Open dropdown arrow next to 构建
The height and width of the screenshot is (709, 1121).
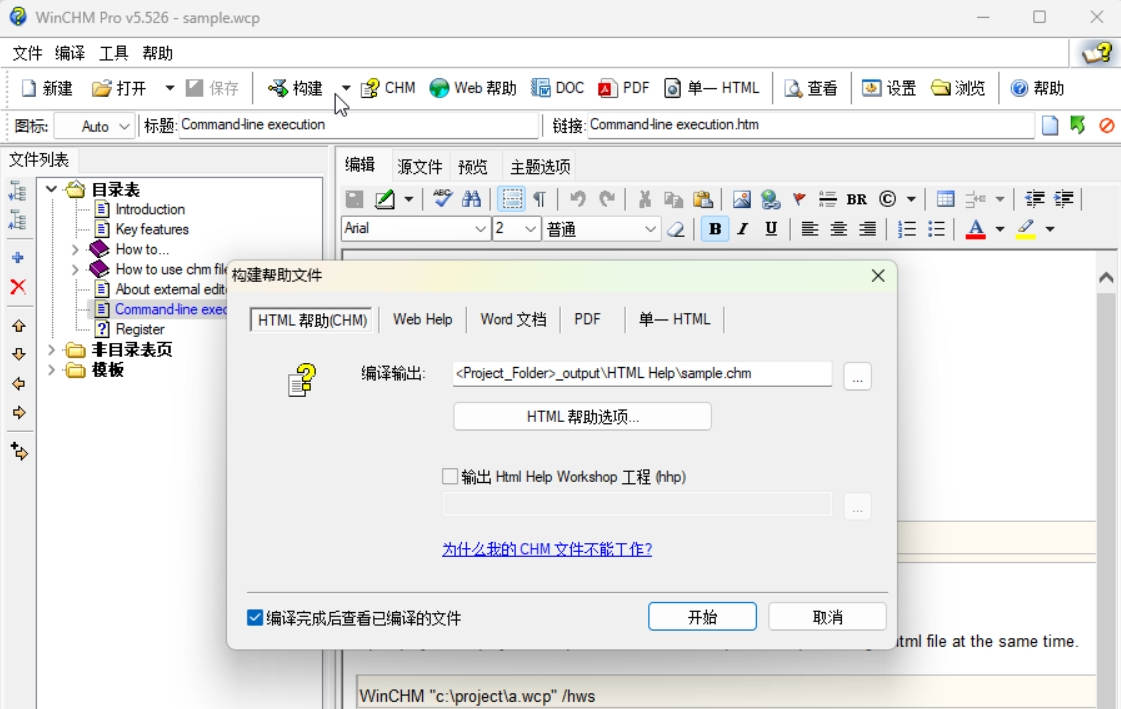point(345,88)
